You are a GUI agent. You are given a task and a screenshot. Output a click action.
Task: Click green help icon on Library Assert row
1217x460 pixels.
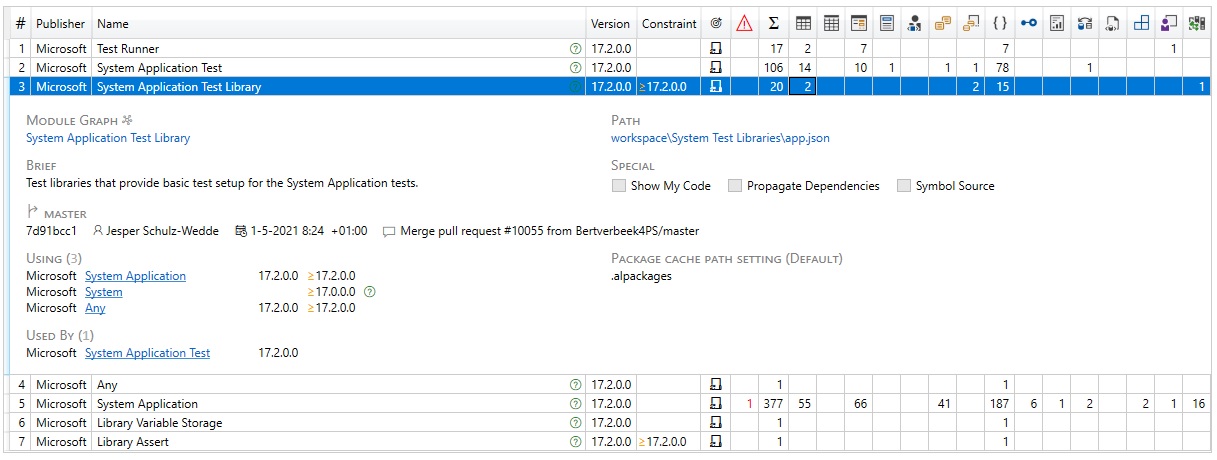[575, 442]
